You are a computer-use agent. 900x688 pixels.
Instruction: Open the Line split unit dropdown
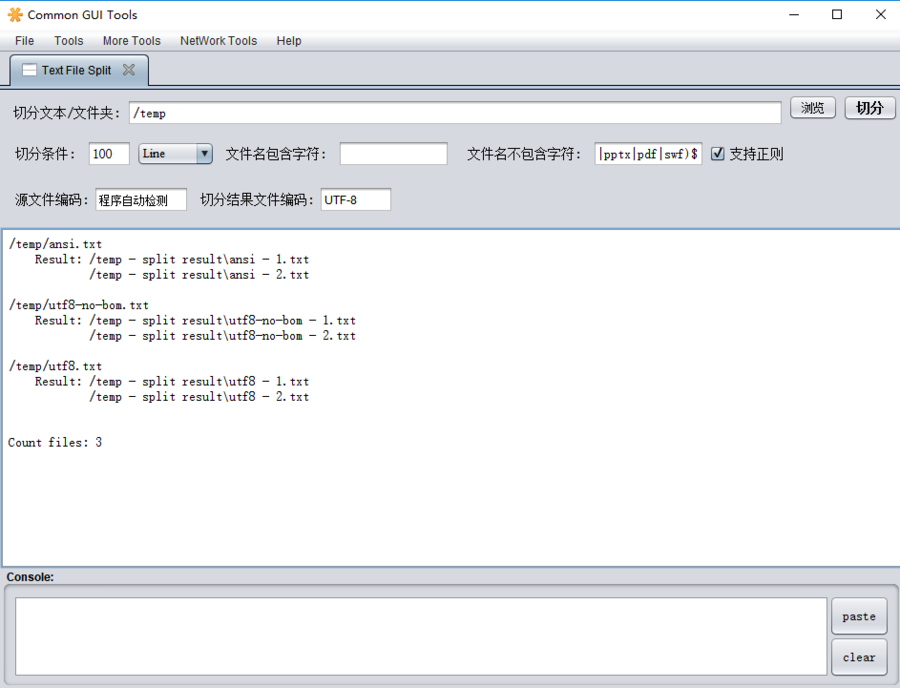click(176, 154)
